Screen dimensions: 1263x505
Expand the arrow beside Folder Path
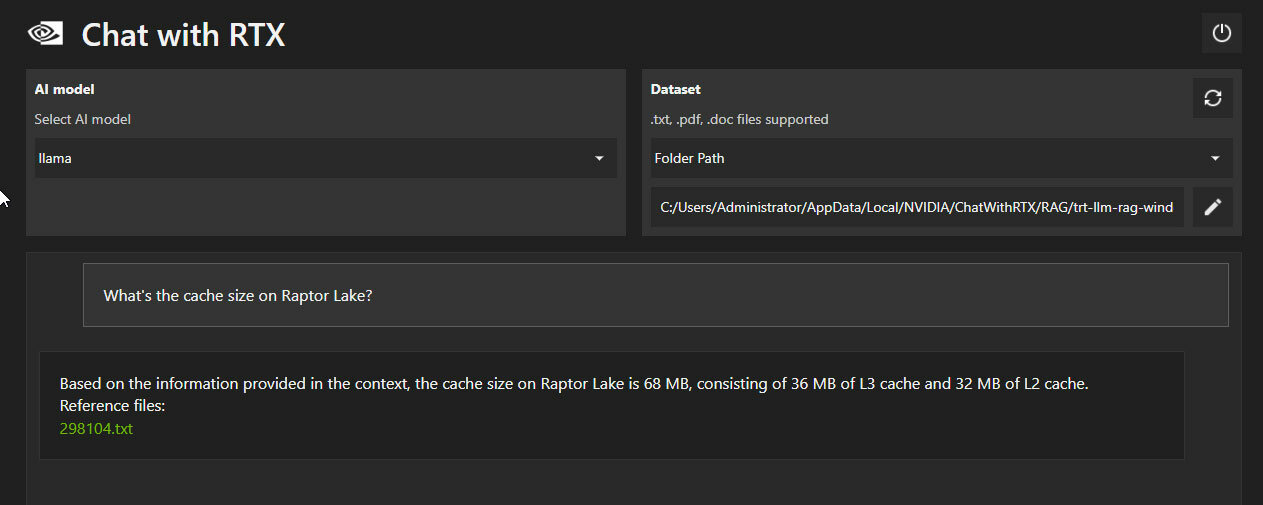click(1215, 158)
